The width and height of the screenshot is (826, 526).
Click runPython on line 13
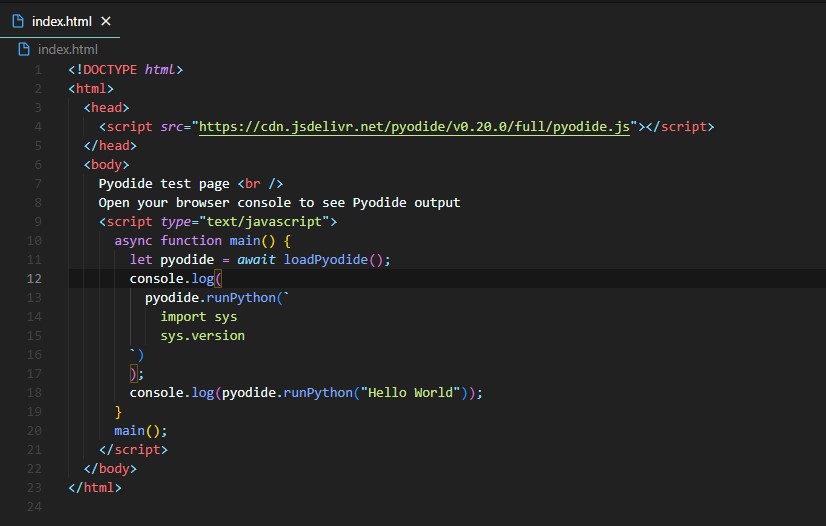pyautogui.click(x=241, y=297)
